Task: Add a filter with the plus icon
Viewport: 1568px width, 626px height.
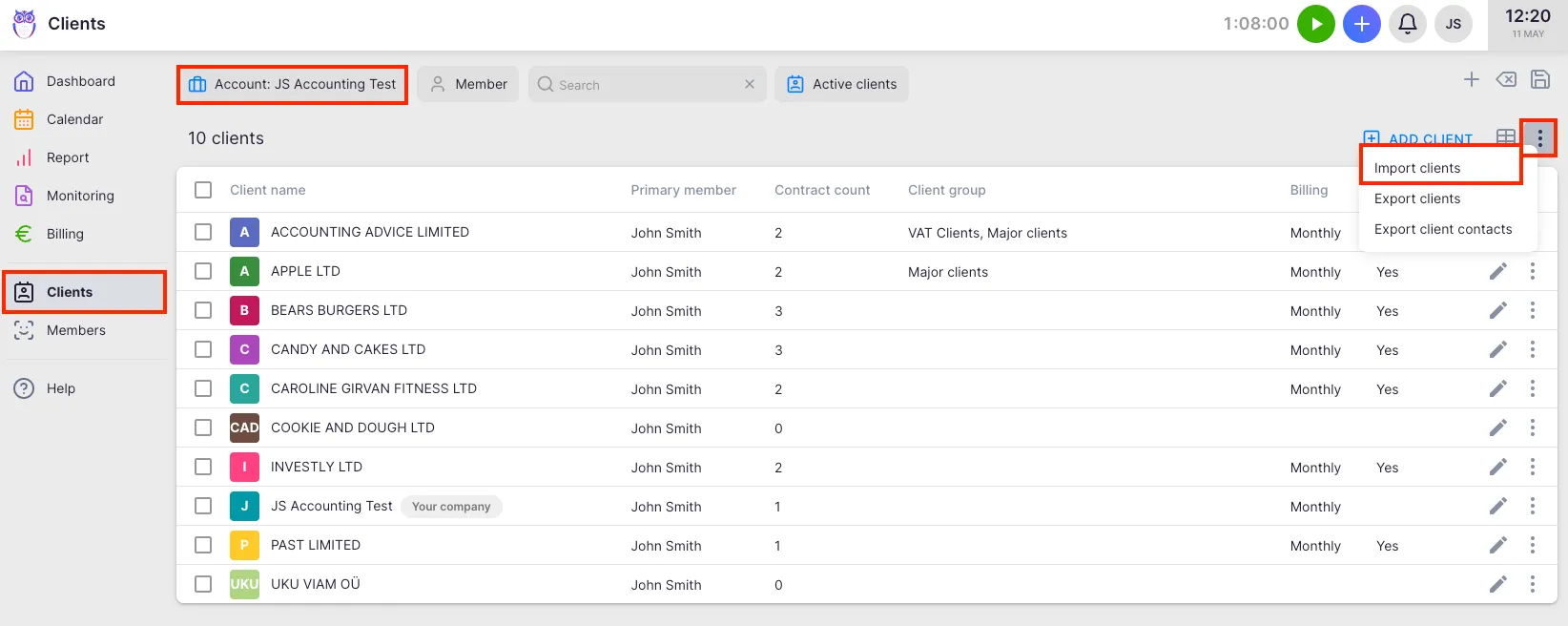Action: (x=1472, y=79)
